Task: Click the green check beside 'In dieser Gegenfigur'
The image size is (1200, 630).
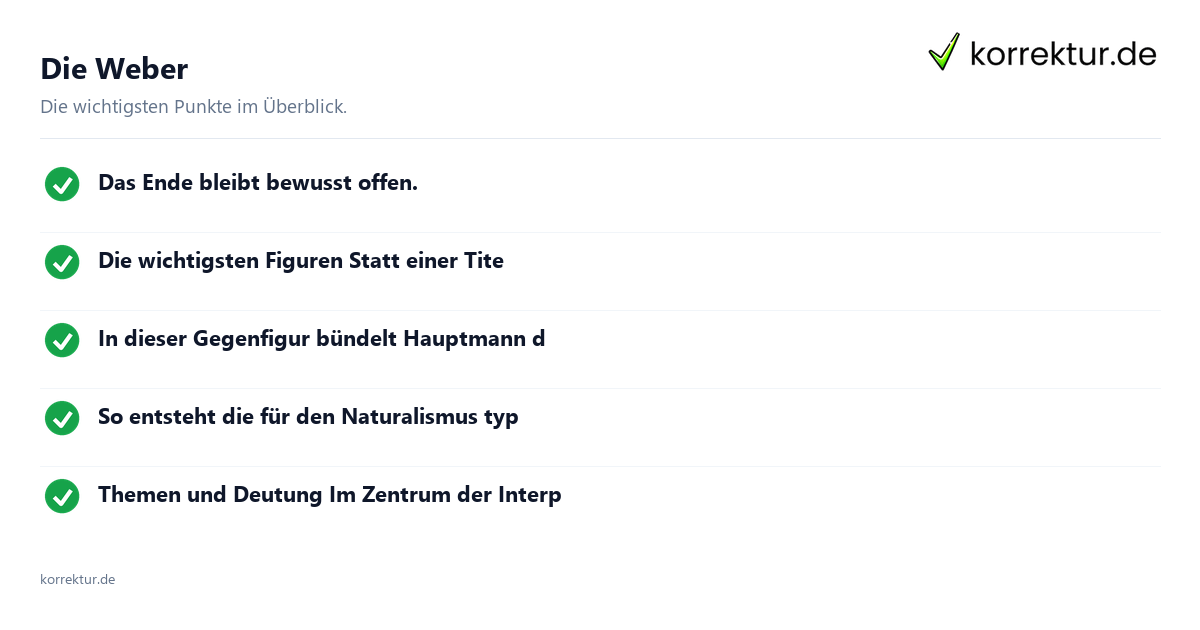Action: point(62,340)
